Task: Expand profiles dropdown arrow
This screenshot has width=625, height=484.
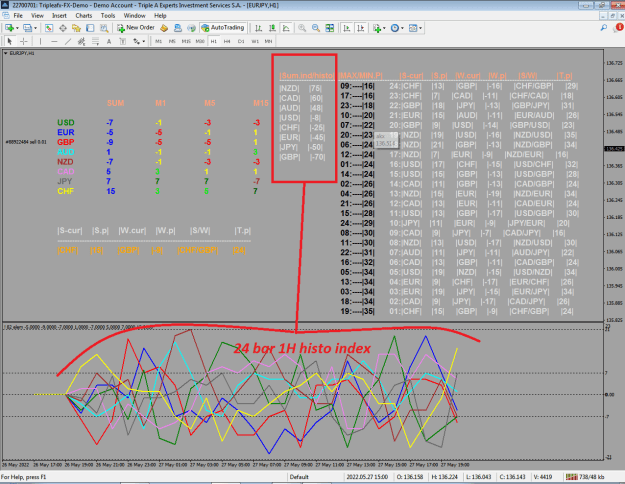Action: [x=35, y=28]
